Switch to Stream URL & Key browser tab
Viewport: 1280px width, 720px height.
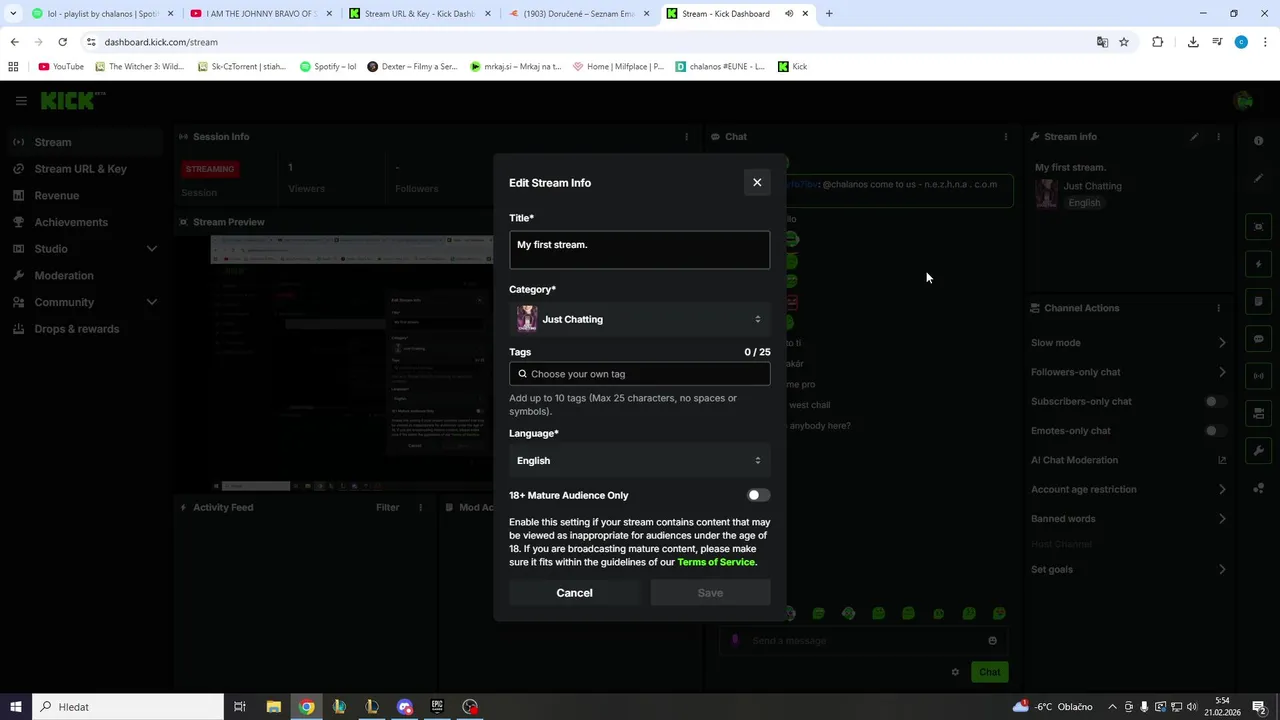pyautogui.click(x=419, y=14)
